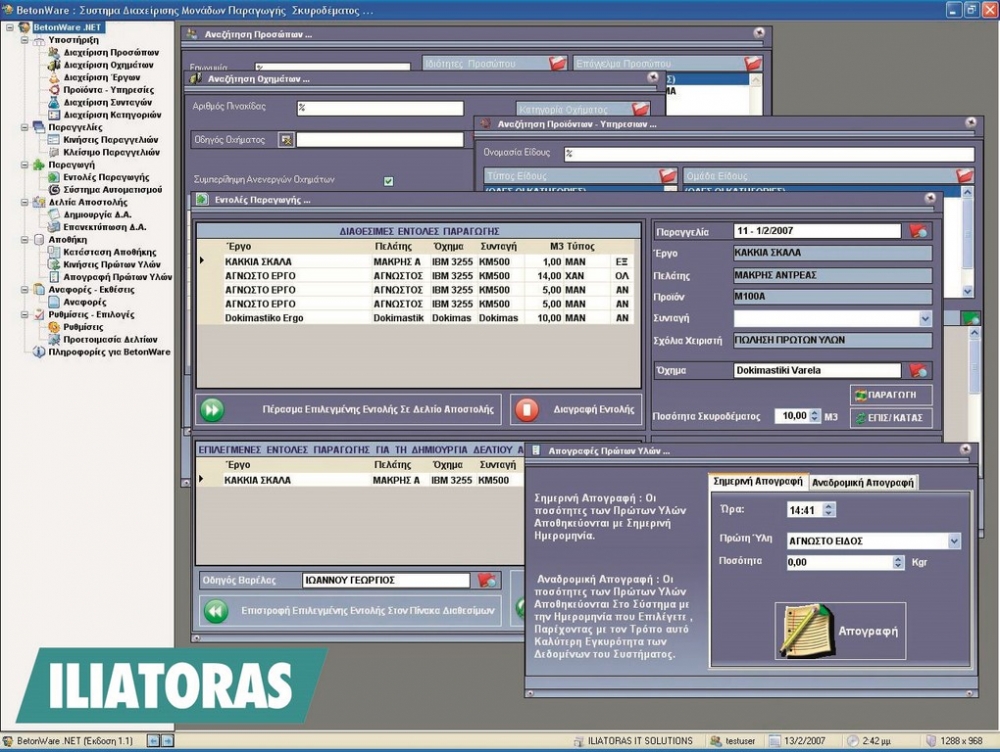The image size is (1000, 752).
Task: Click Πέρασμα Επιλεγμένης Εντολής Σε Δελτίο Αποστολής
Action: (x=348, y=409)
